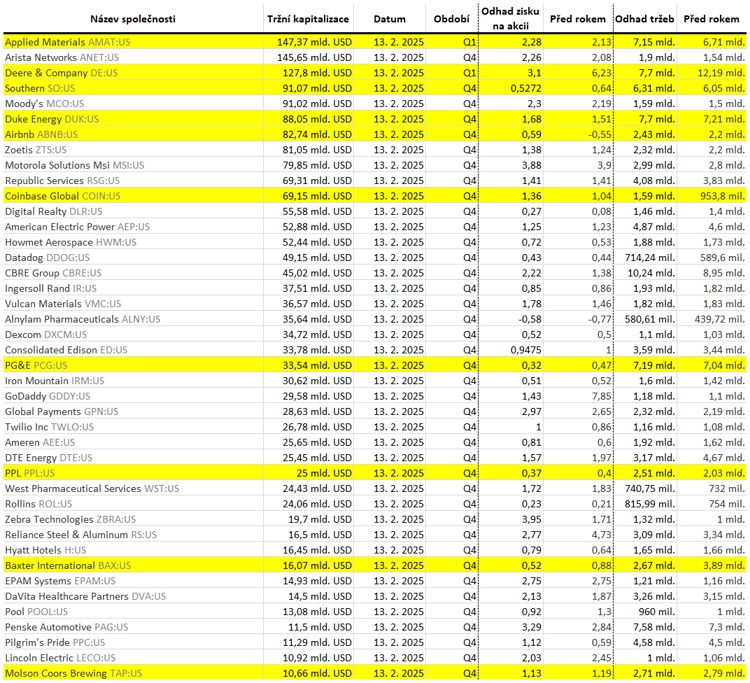The image size is (750, 683).
Task: Click the Název společnosti column header
Action: click(133, 19)
